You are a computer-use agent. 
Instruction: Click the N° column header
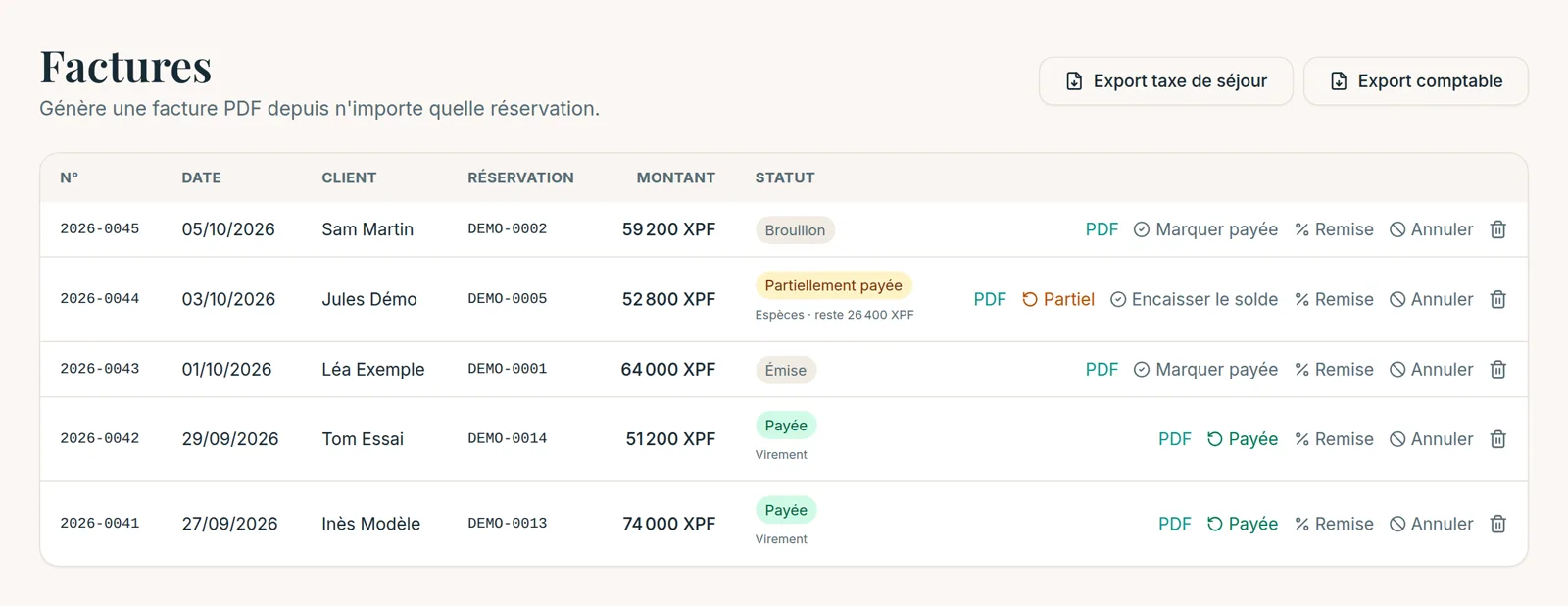click(x=69, y=177)
